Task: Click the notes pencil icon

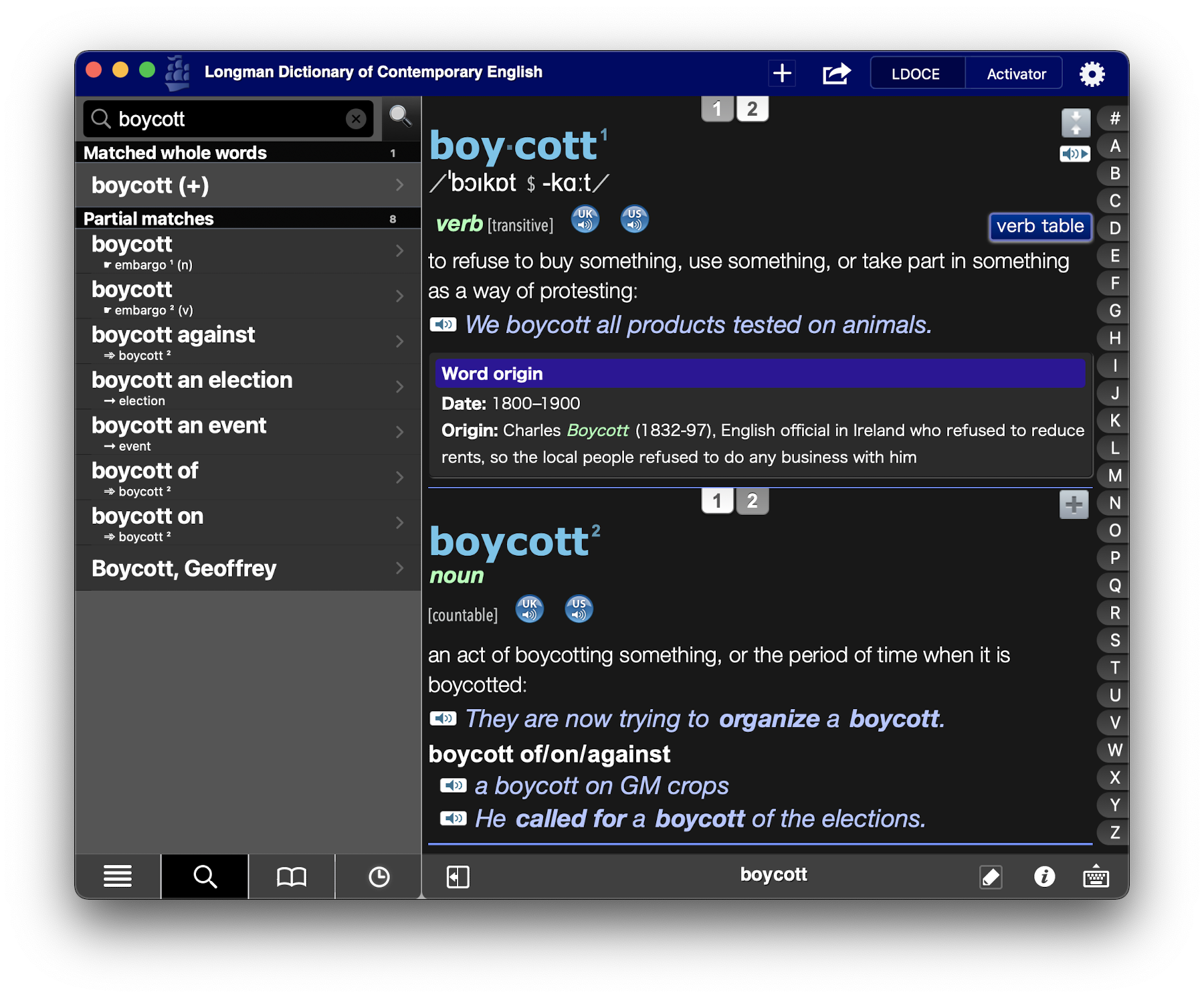Action: click(991, 876)
